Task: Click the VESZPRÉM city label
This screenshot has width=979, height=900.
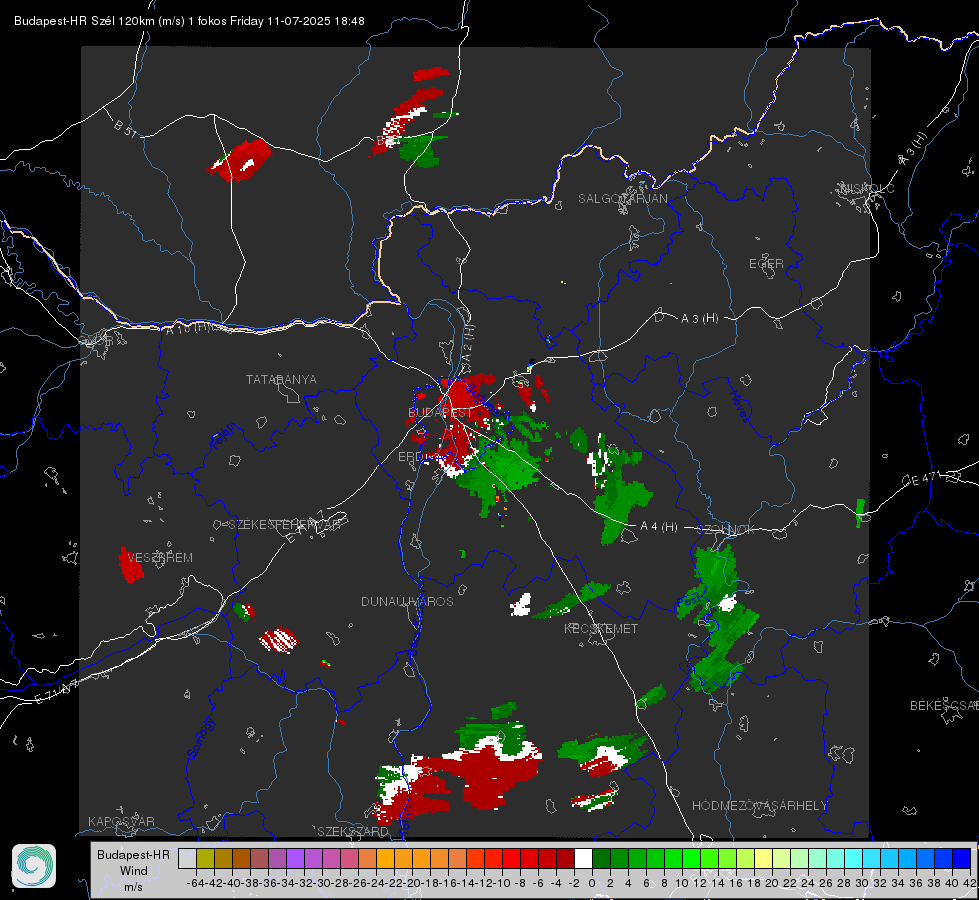Action: click(160, 558)
